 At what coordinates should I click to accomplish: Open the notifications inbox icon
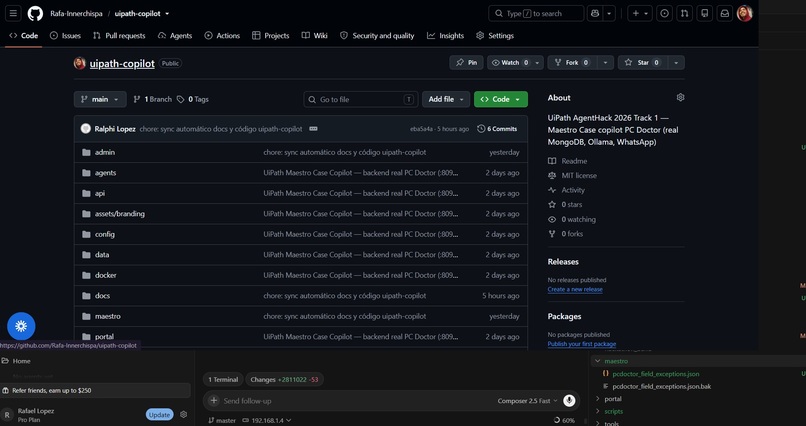click(724, 13)
